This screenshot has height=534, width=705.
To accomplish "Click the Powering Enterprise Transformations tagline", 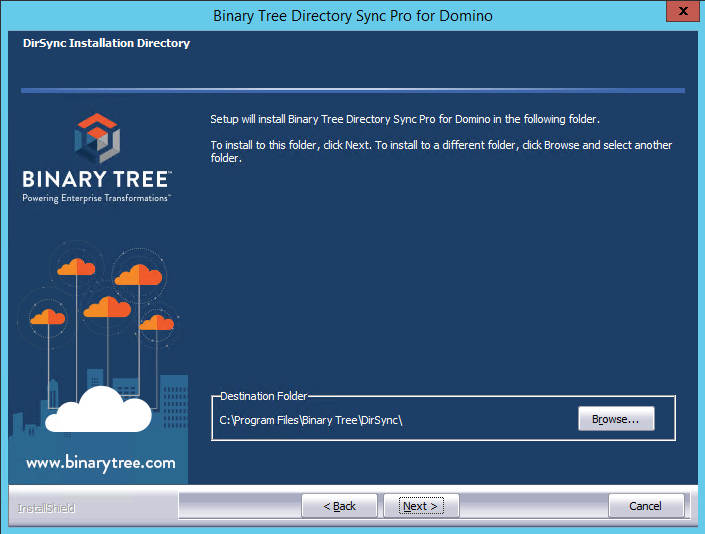I will click(97, 198).
